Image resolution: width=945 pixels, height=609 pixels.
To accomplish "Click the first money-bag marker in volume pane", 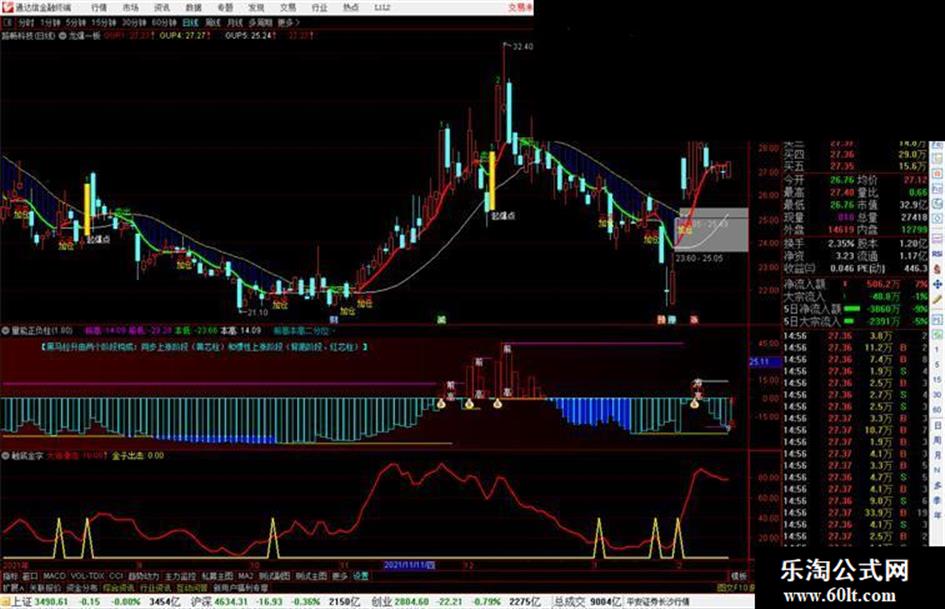I will (441, 404).
